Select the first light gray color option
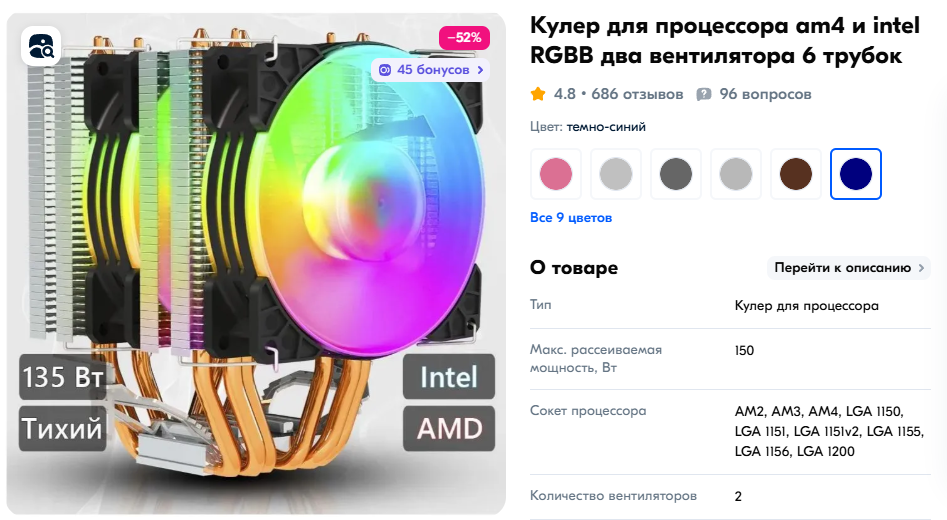This screenshot has width=947, height=520. tap(615, 174)
